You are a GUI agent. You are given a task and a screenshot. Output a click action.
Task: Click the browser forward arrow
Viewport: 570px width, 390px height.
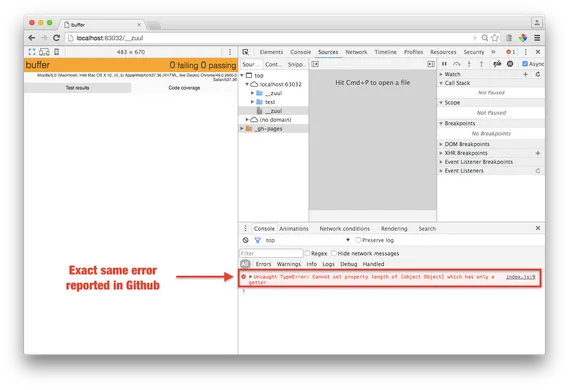click(x=44, y=38)
